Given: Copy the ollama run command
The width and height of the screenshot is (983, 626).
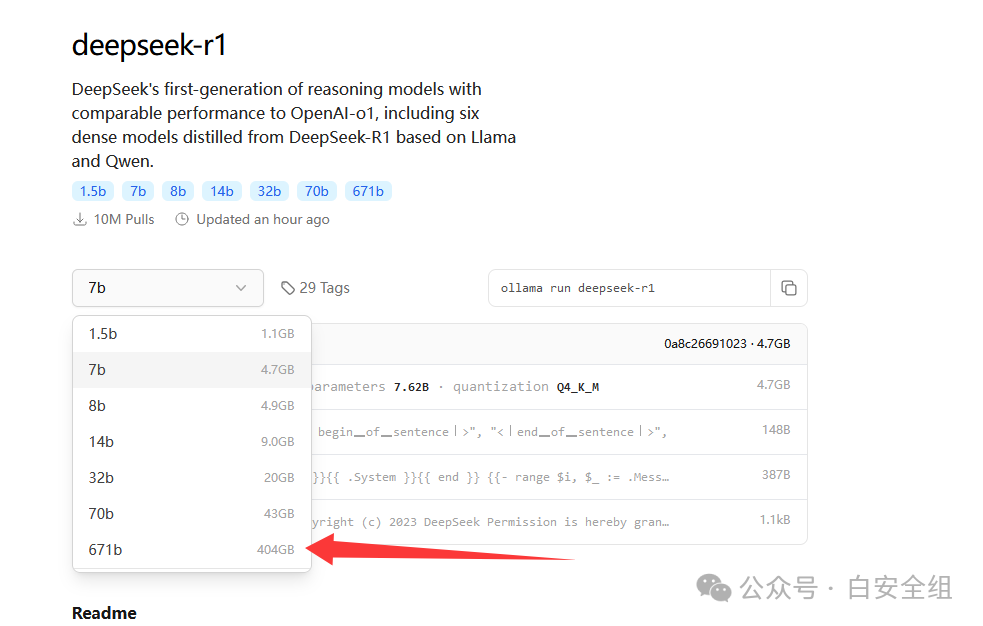Looking at the screenshot, I should coord(788,288).
